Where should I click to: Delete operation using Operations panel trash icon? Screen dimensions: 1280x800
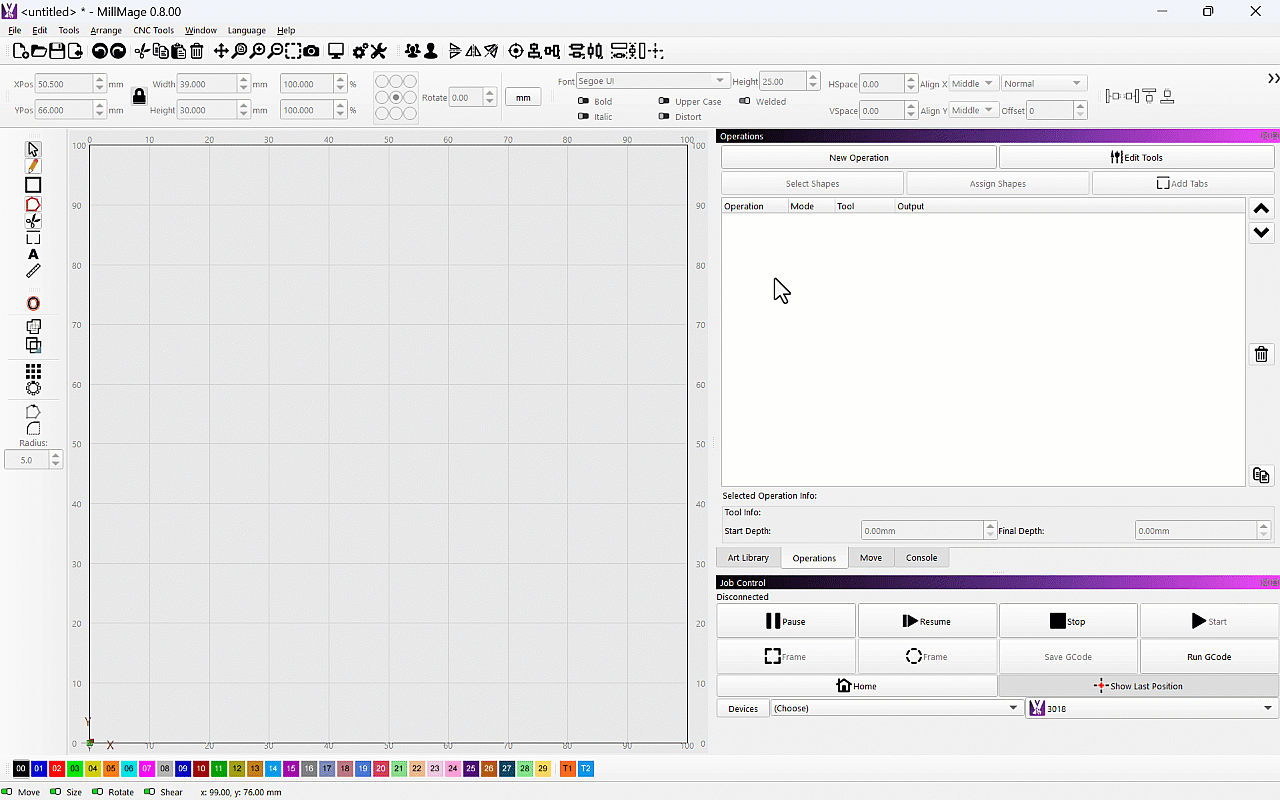[x=1261, y=354]
